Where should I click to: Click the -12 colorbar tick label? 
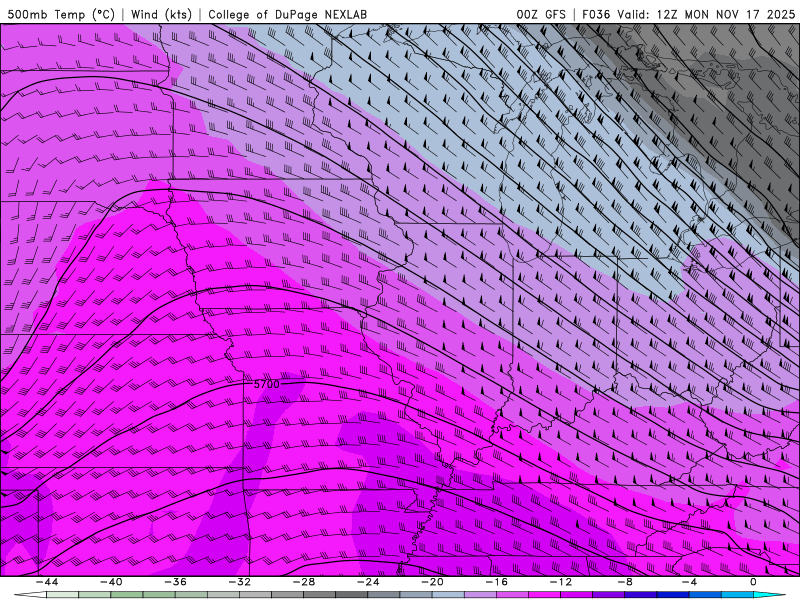tap(561, 582)
